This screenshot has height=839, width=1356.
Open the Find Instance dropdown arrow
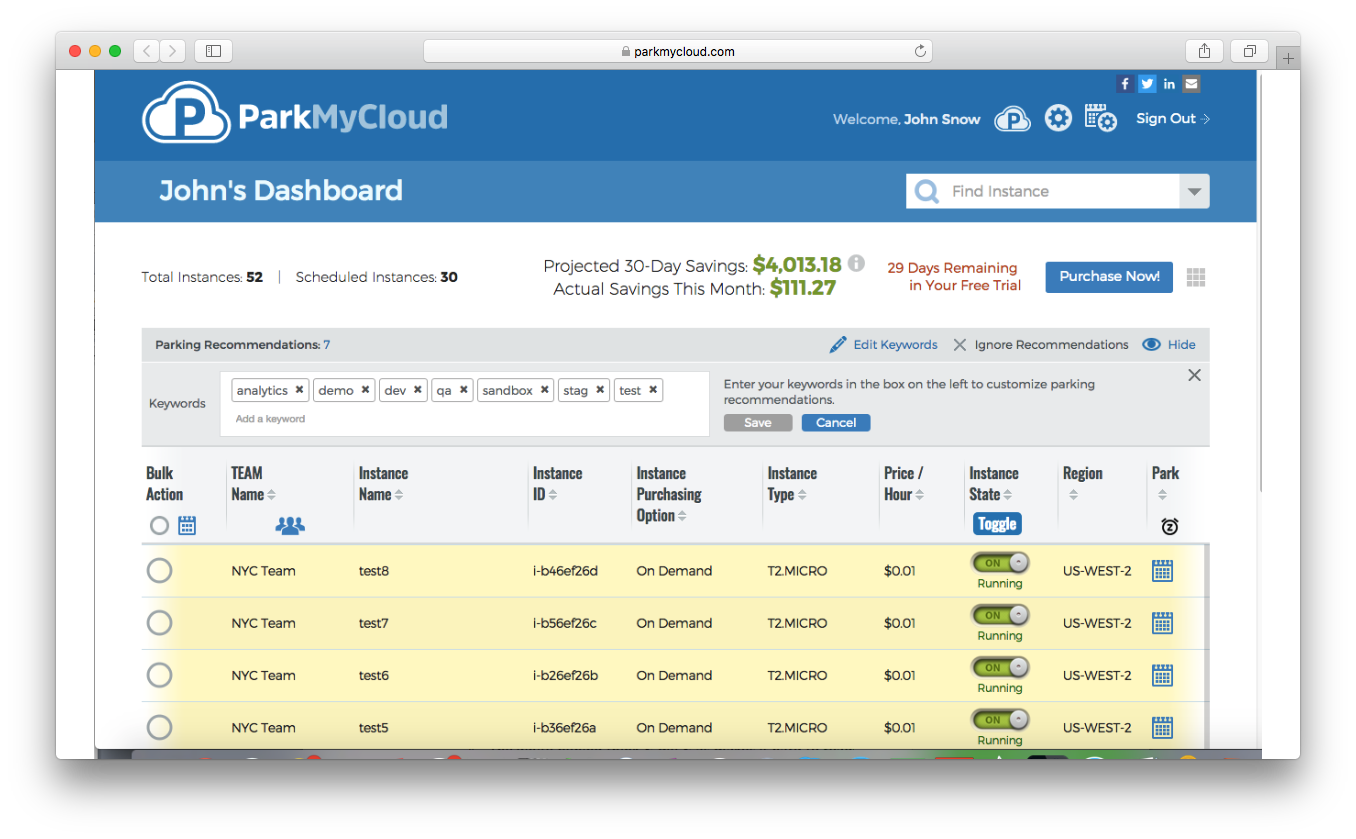(x=1194, y=191)
